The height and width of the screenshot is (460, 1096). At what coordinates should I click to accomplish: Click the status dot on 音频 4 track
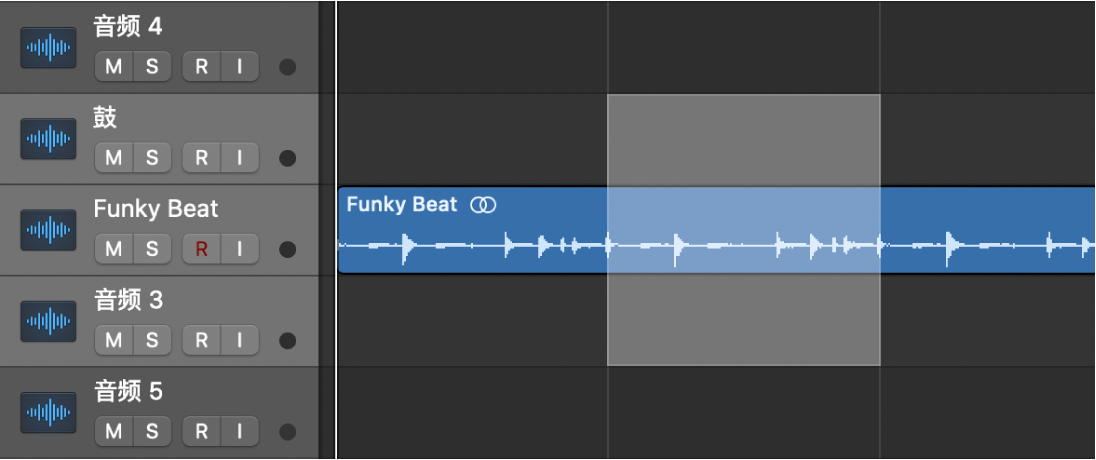288,68
